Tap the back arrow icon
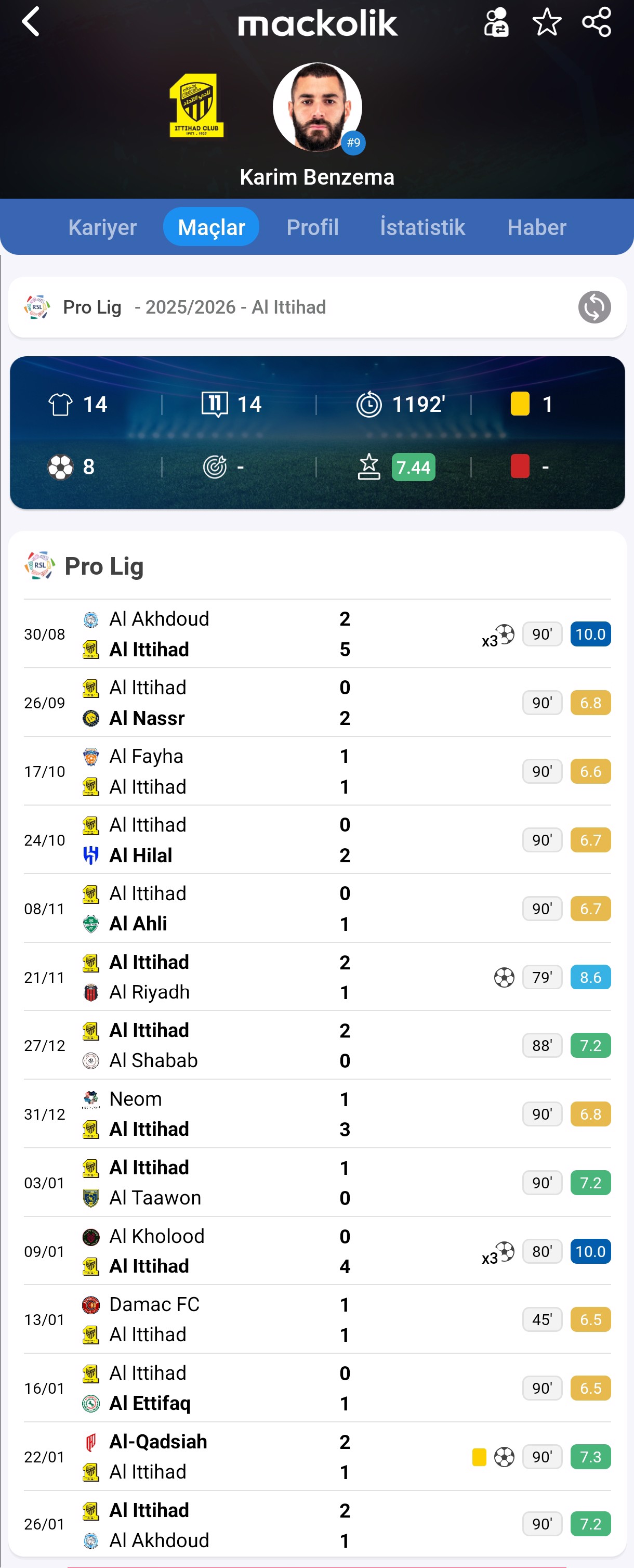The width and height of the screenshot is (634, 1568). [x=31, y=22]
